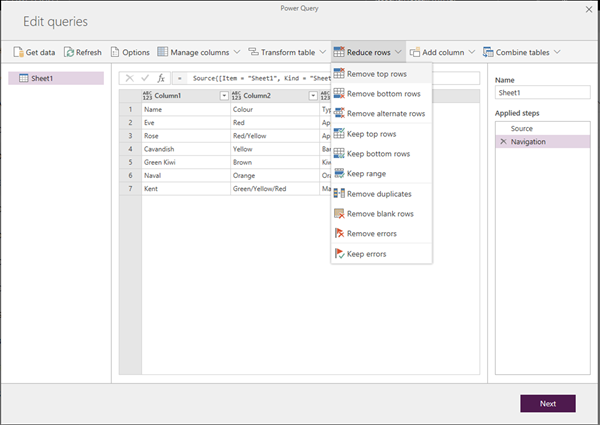The image size is (600, 425).
Task: Click the Remove duplicates icon in menu
Action: (339, 193)
